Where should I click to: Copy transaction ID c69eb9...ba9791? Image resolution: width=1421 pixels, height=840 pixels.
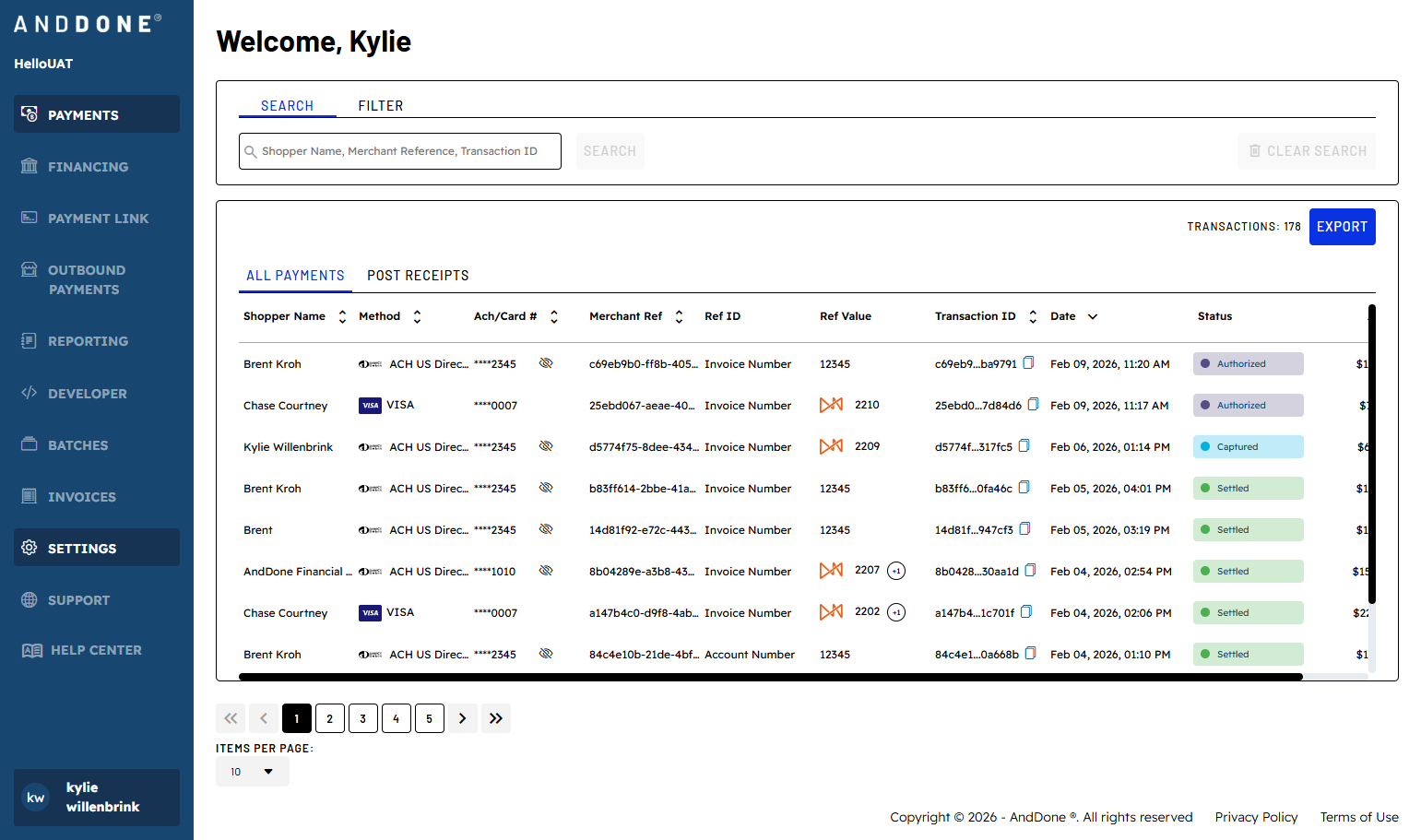click(1029, 363)
